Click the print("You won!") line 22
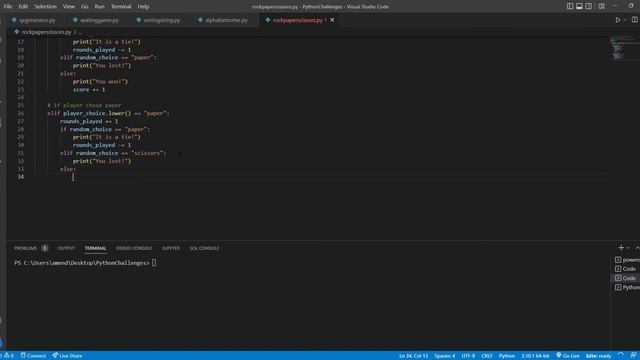 (x=100, y=81)
